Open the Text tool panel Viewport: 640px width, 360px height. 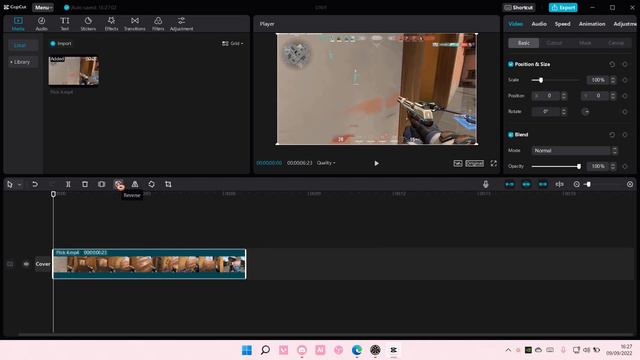click(64, 24)
